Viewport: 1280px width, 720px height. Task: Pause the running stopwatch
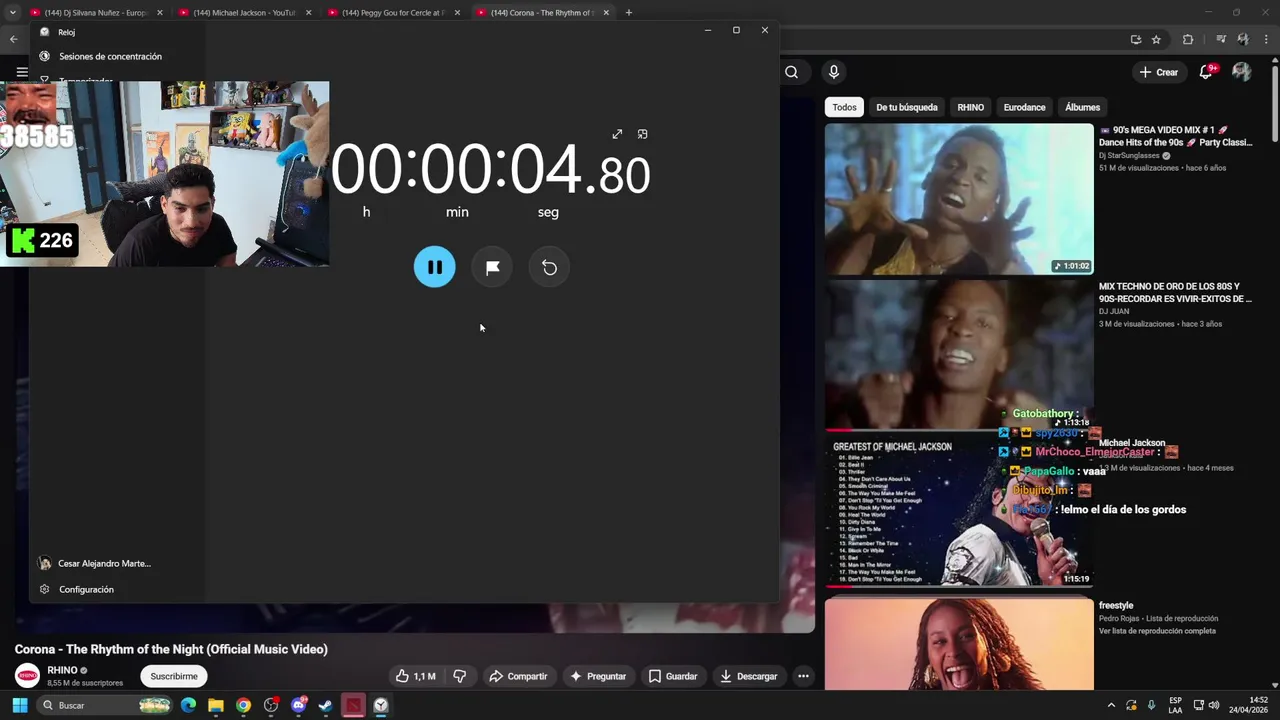(x=434, y=267)
